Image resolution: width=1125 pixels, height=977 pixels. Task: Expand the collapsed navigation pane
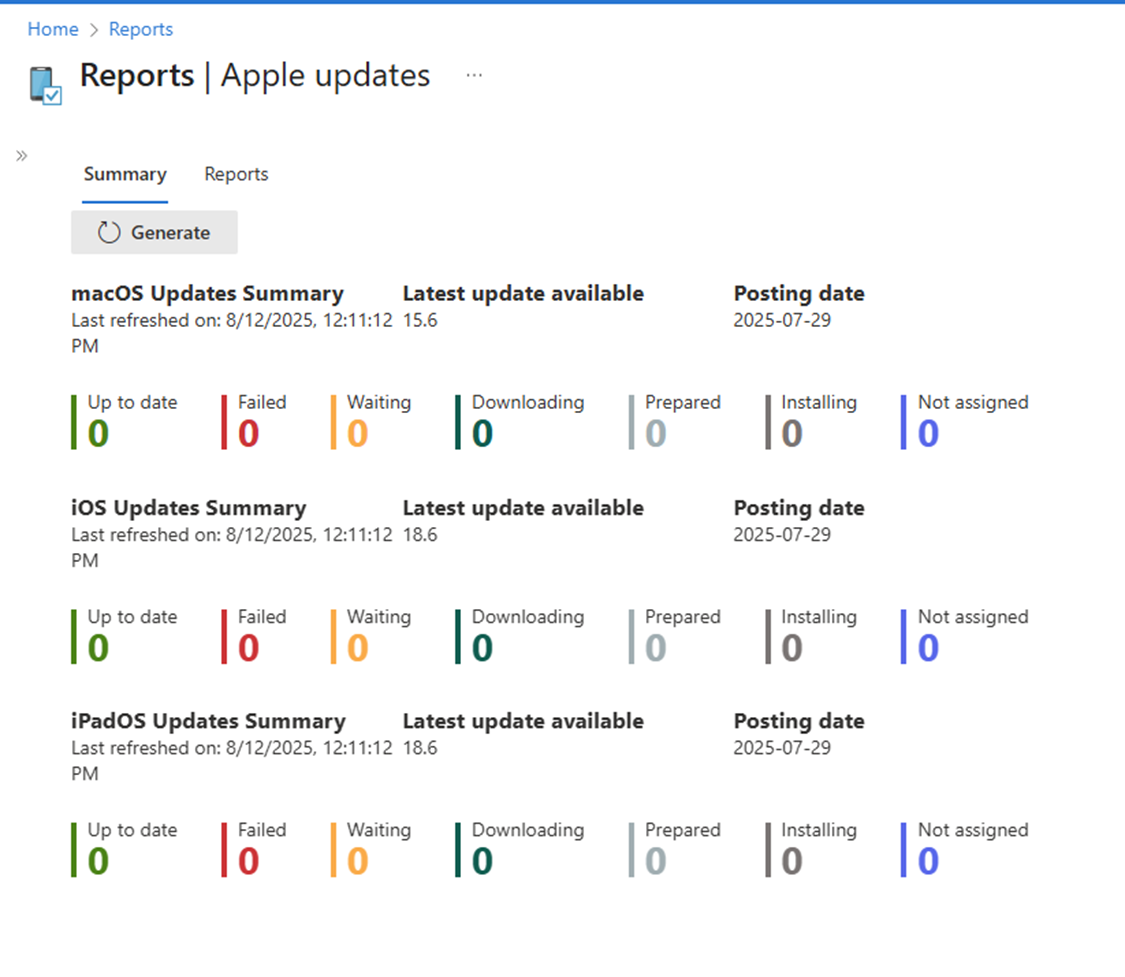point(20,155)
